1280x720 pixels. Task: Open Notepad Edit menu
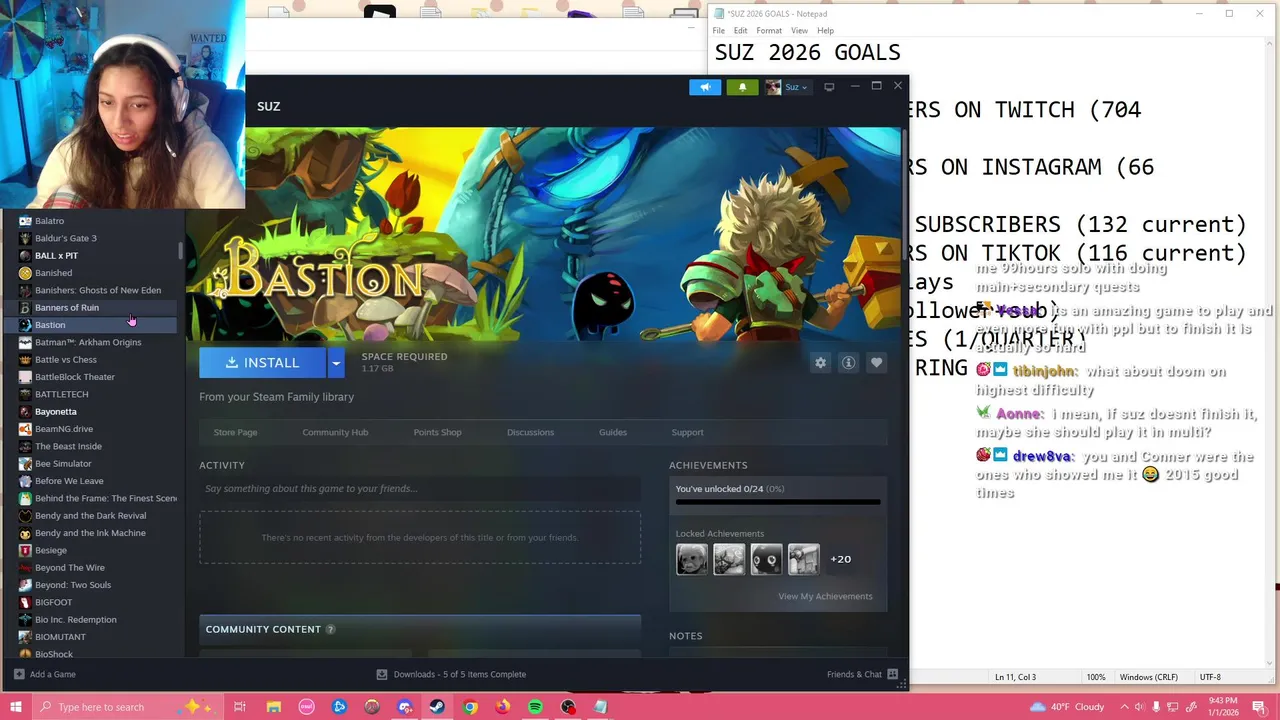click(740, 31)
